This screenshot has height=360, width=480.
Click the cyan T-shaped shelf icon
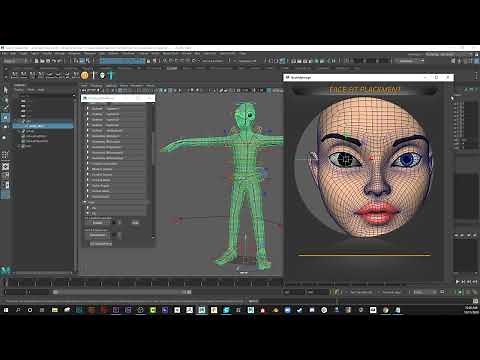pyautogui.click(x=110, y=76)
